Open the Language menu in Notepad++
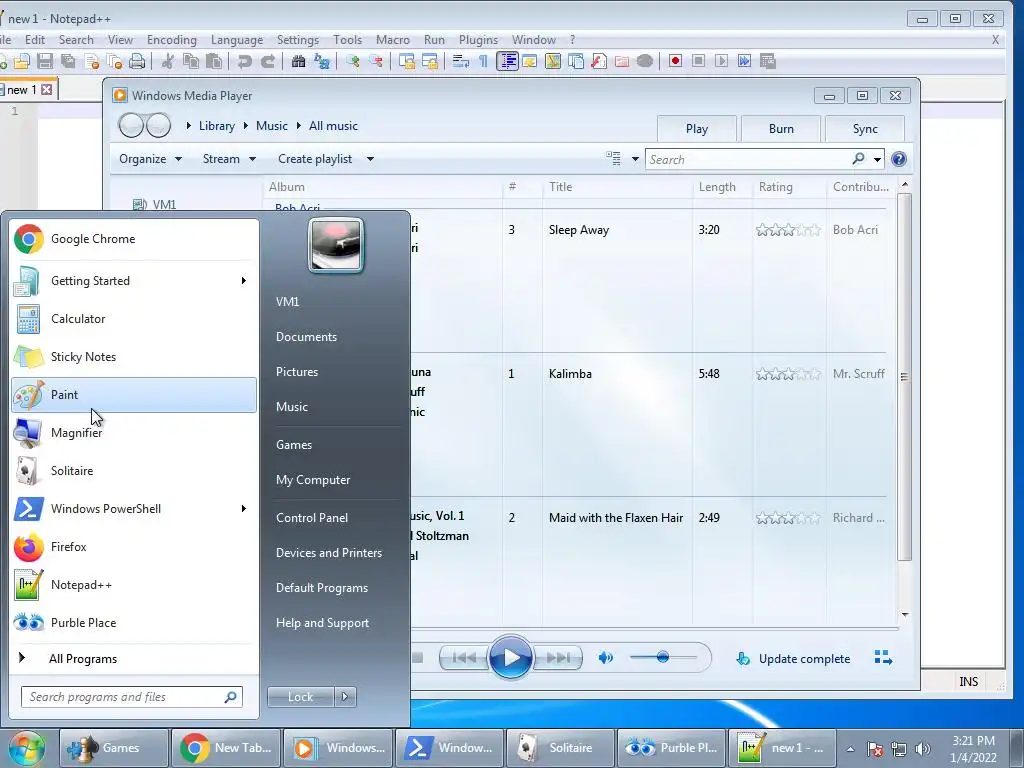The height and width of the screenshot is (768, 1024). click(x=236, y=40)
